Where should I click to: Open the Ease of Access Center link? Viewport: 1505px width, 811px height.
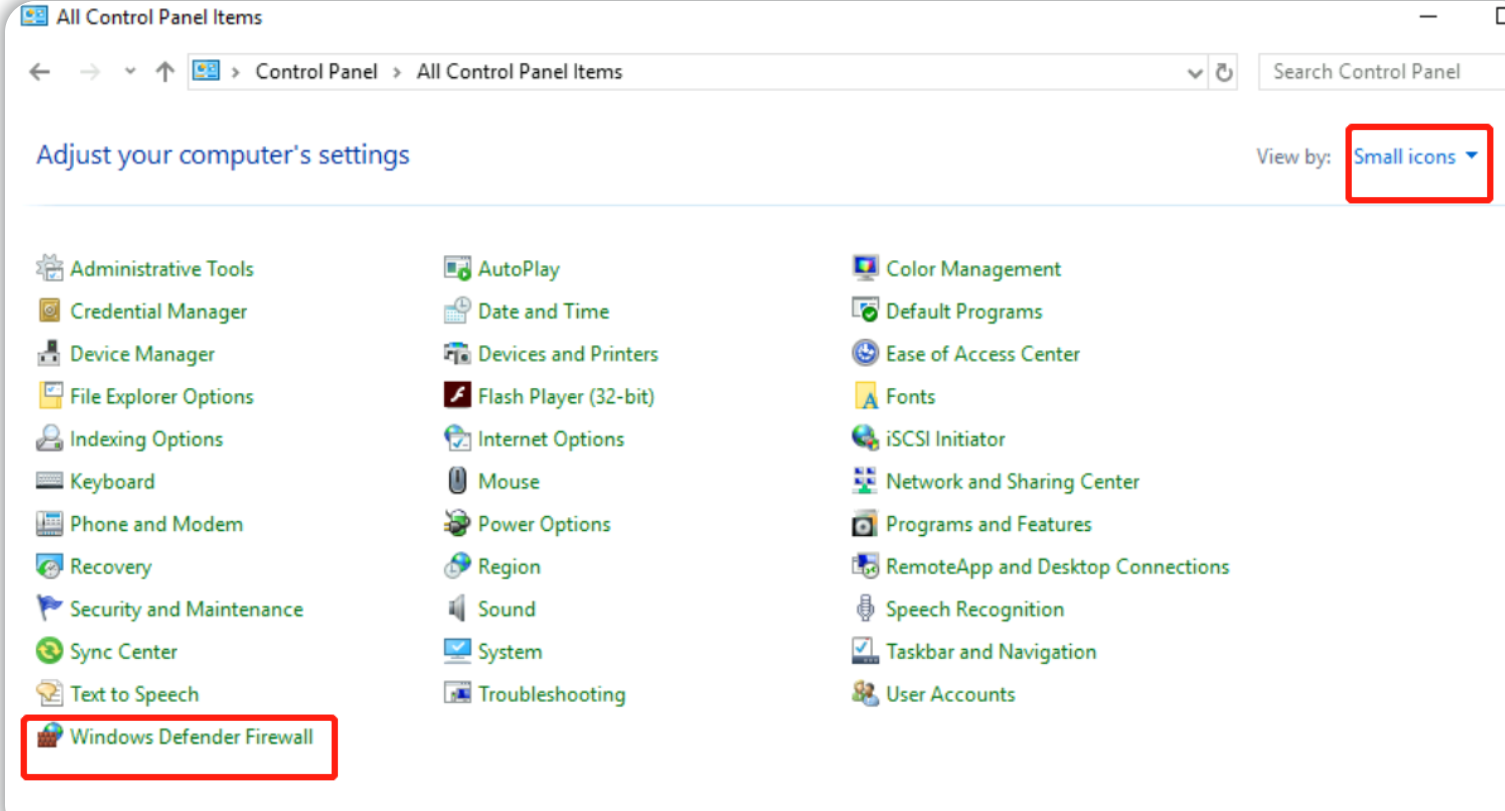click(983, 354)
